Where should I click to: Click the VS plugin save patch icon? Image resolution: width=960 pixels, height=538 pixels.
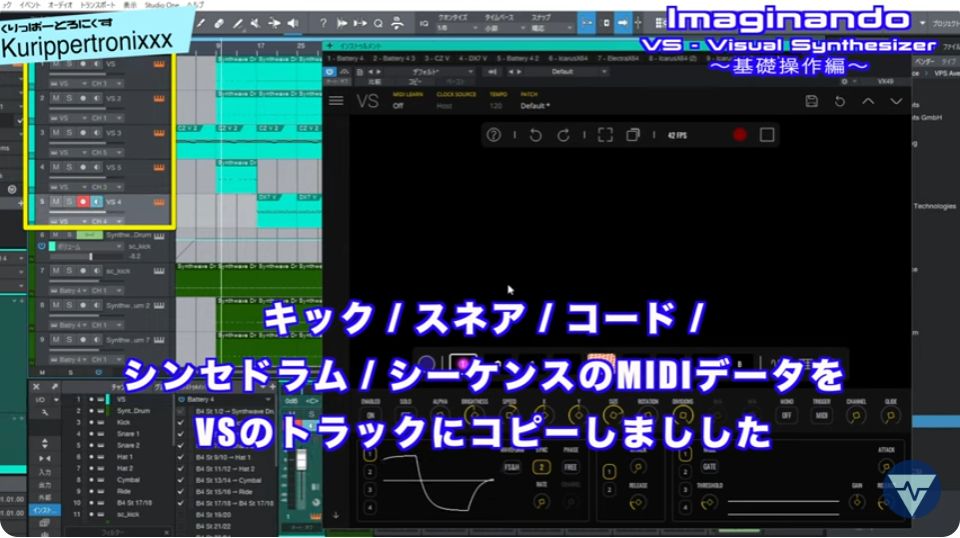[812, 101]
